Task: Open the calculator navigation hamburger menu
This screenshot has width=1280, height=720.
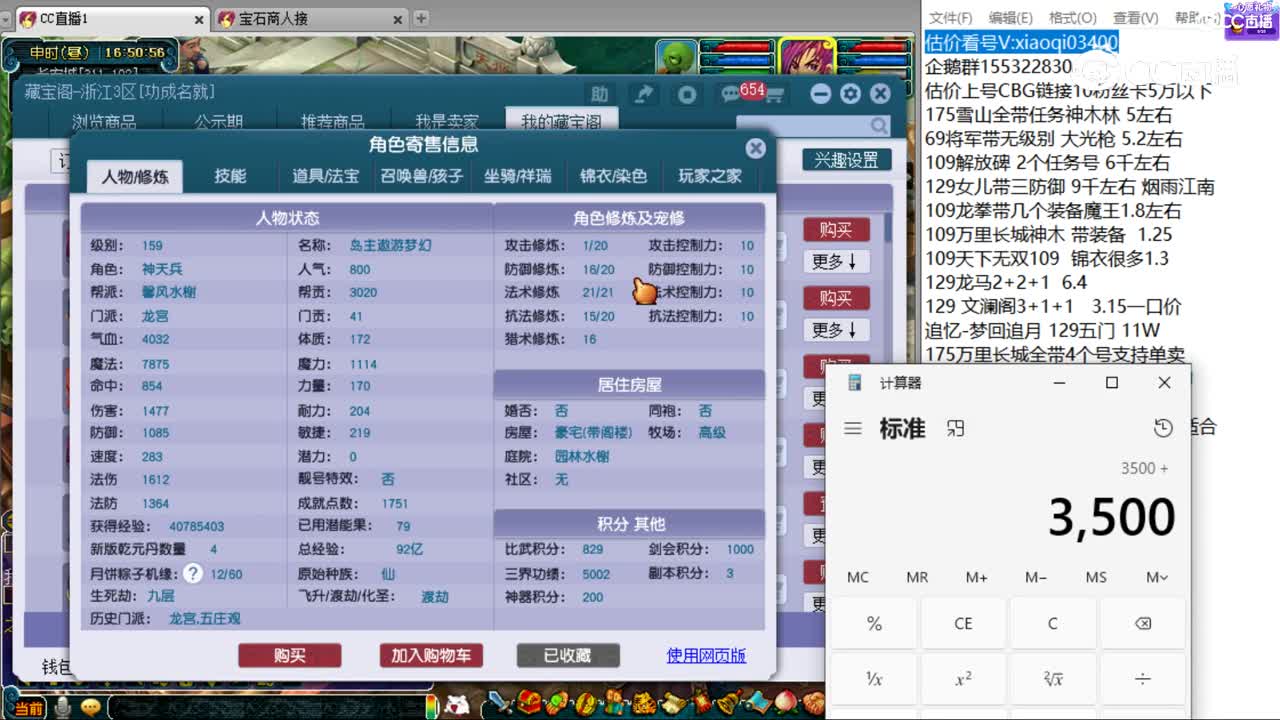Action: [x=852, y=428]
